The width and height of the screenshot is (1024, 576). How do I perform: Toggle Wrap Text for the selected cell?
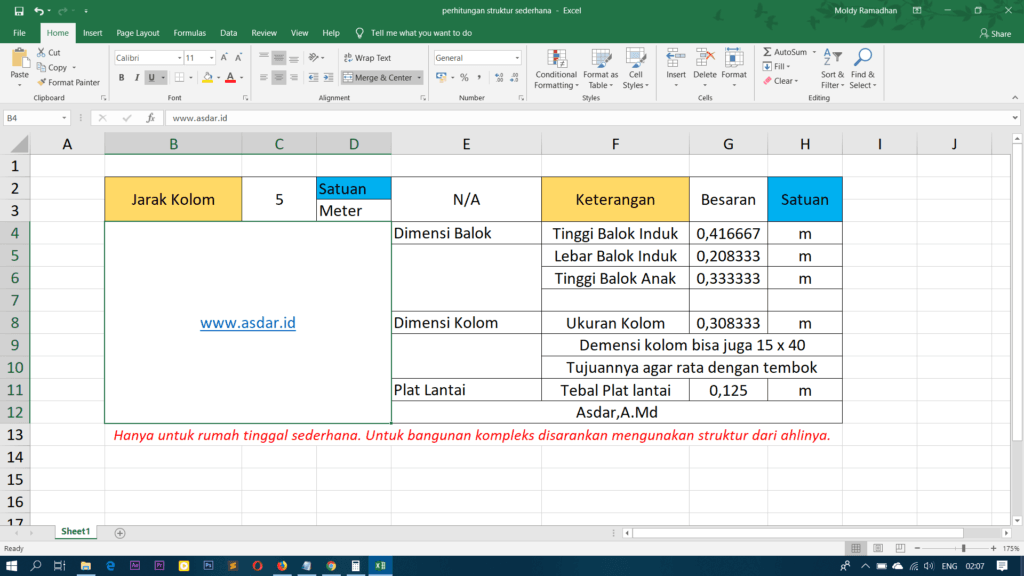[366, 58]
